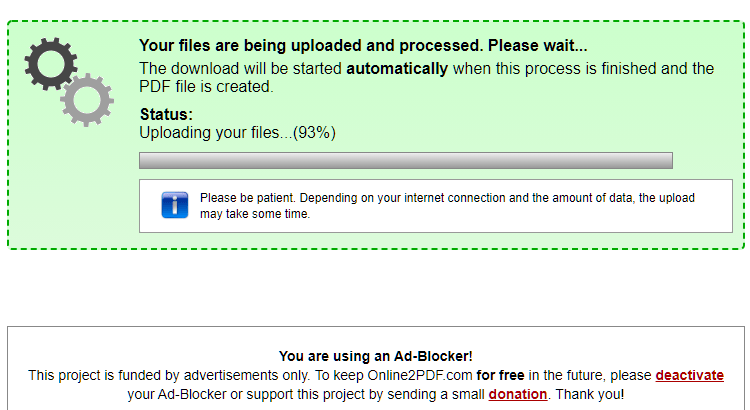Click the 'Uploading your files...(93%)' status text
This screenshot has height=410, width=750.
237,133
